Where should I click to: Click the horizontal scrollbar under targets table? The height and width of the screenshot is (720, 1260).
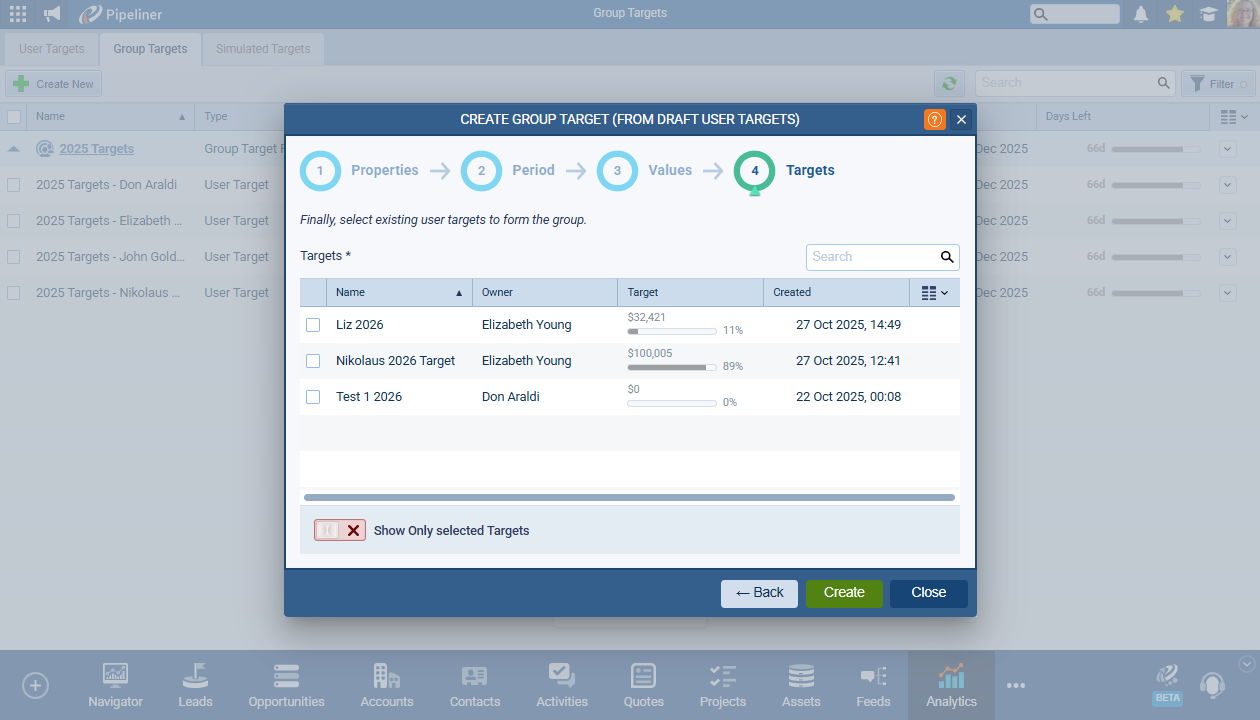tap(629, 497)
